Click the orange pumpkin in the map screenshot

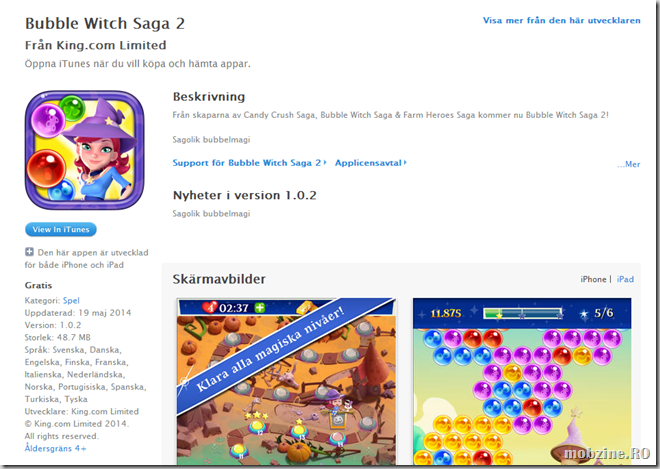coord(299,453)
